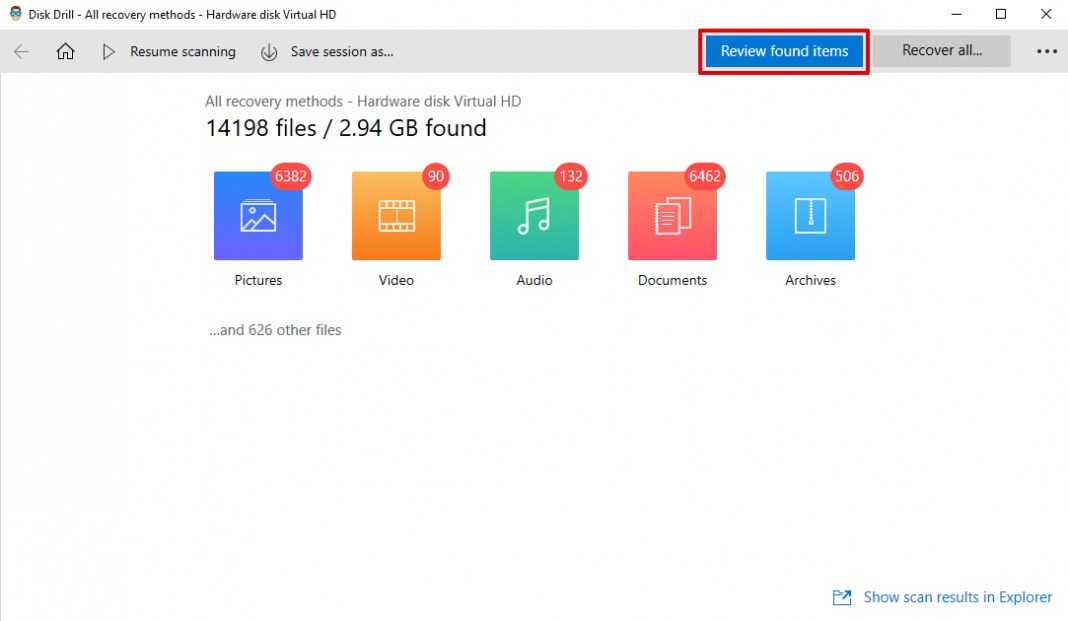Click the Resume scanning play icon

[x=108, y=51]
